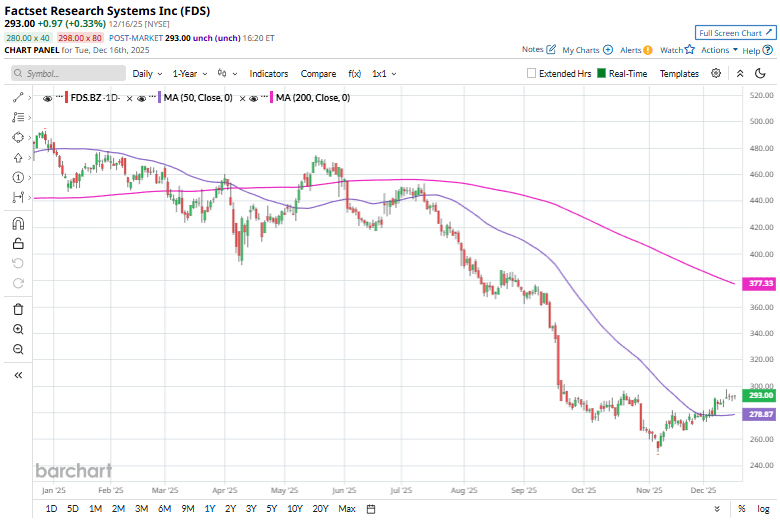Toggle the Real-Time checkbox
Image resolution: width=780 pixels, height=521 pixels.
point(602,73)
